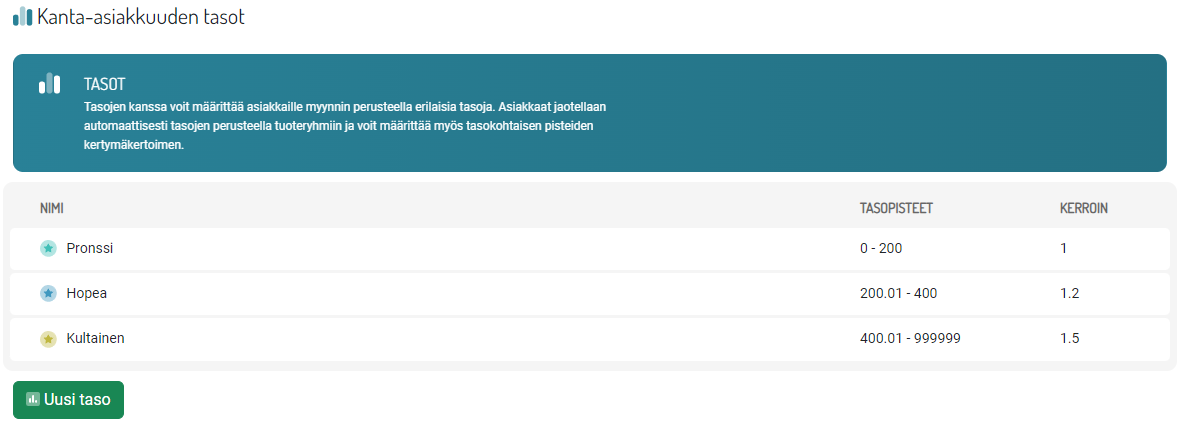
Task: Click the Hopea range 200.01 - 400
Action: click(x=898, y=294)
